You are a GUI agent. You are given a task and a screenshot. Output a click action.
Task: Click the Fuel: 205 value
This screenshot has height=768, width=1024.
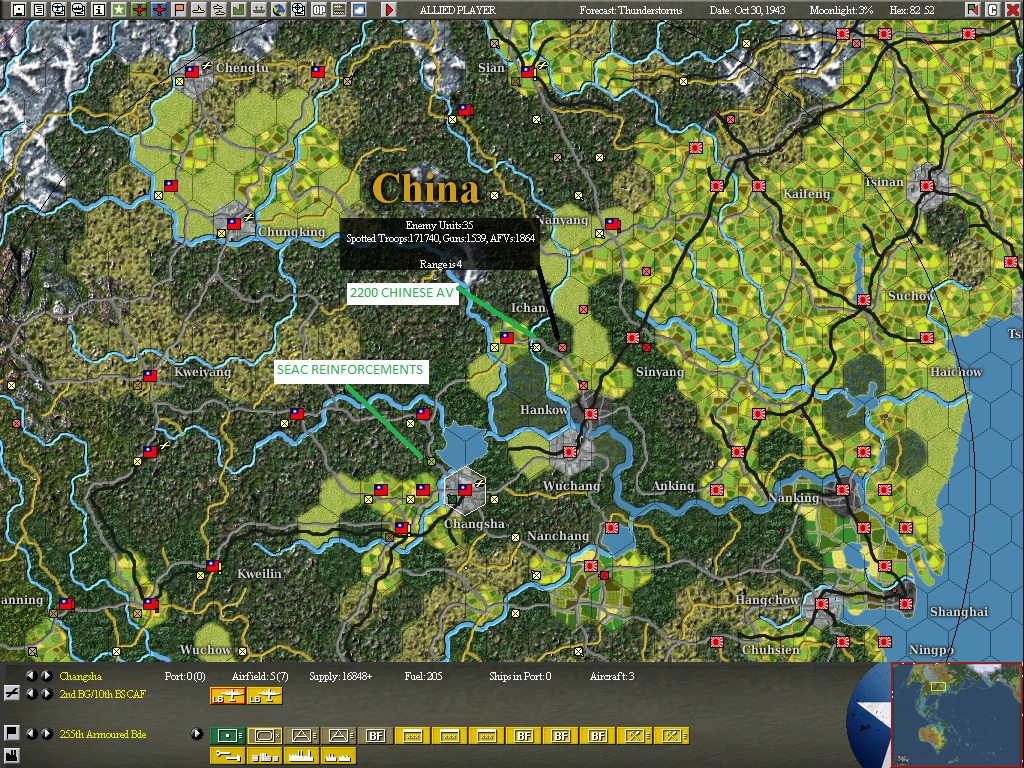tap(423, 676)
